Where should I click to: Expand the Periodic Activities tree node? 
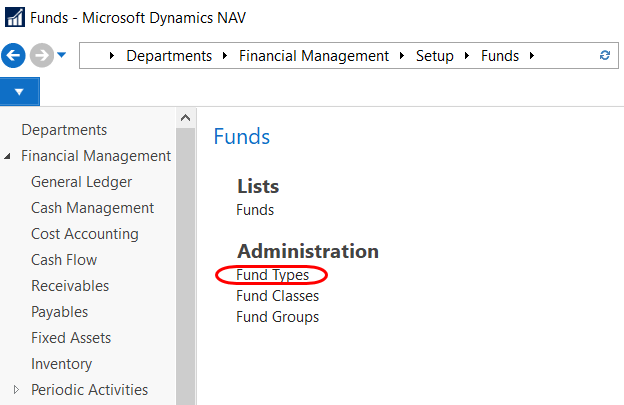pos(15,390)
